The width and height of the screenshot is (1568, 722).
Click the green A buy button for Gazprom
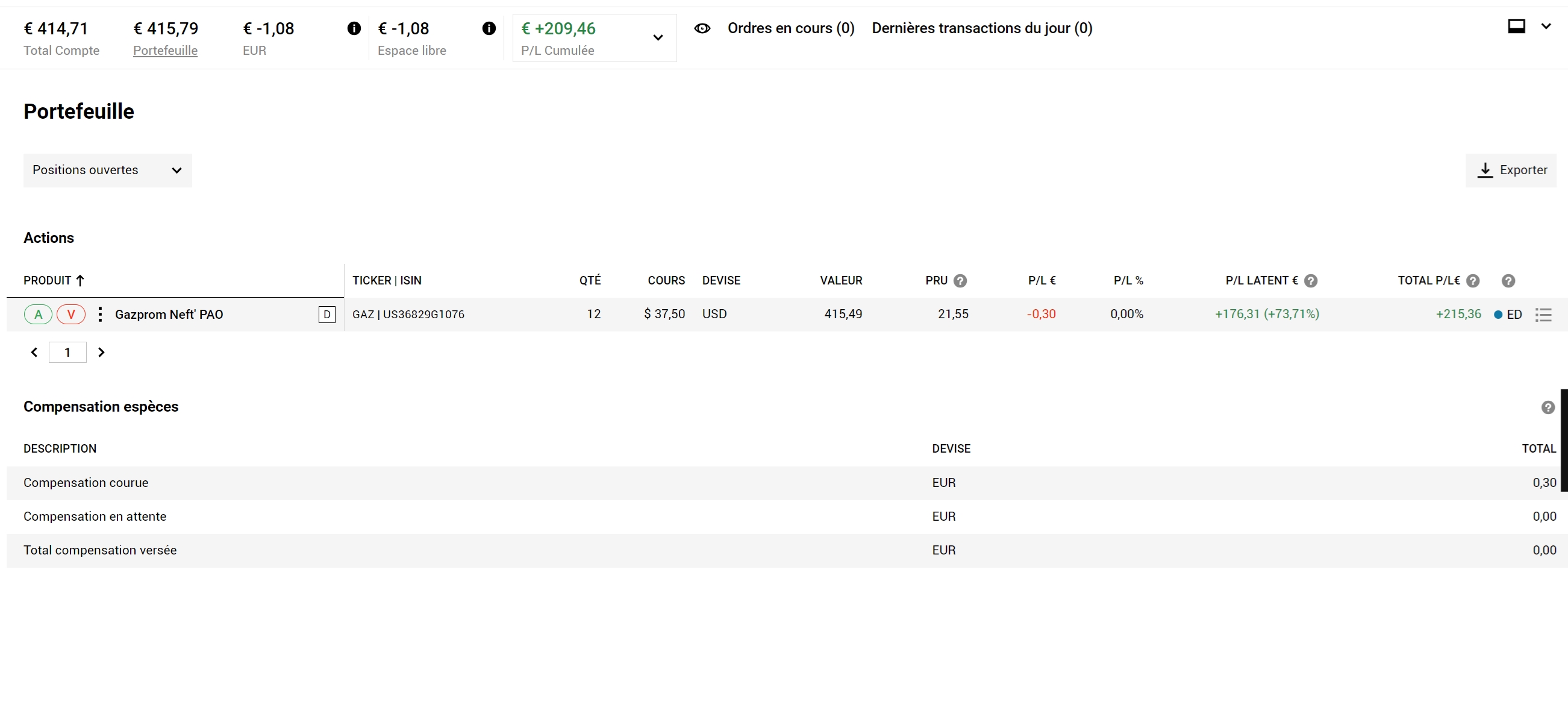(x=38, y=314)
